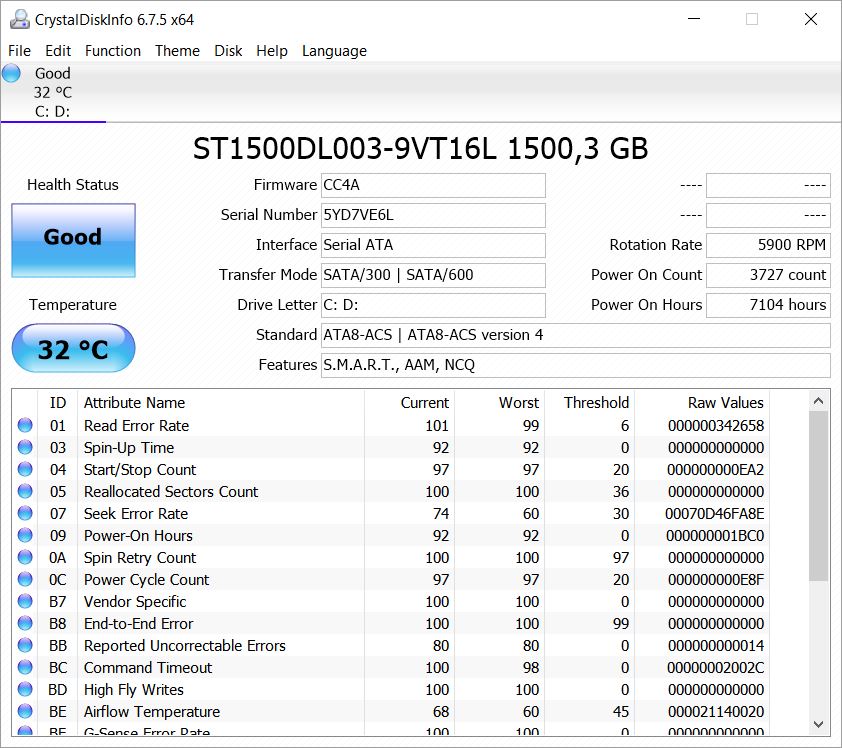This screenshot has width=842, height=748.
Task: Click the status orb for Spin-Up Time
Action: coord(25,447)
